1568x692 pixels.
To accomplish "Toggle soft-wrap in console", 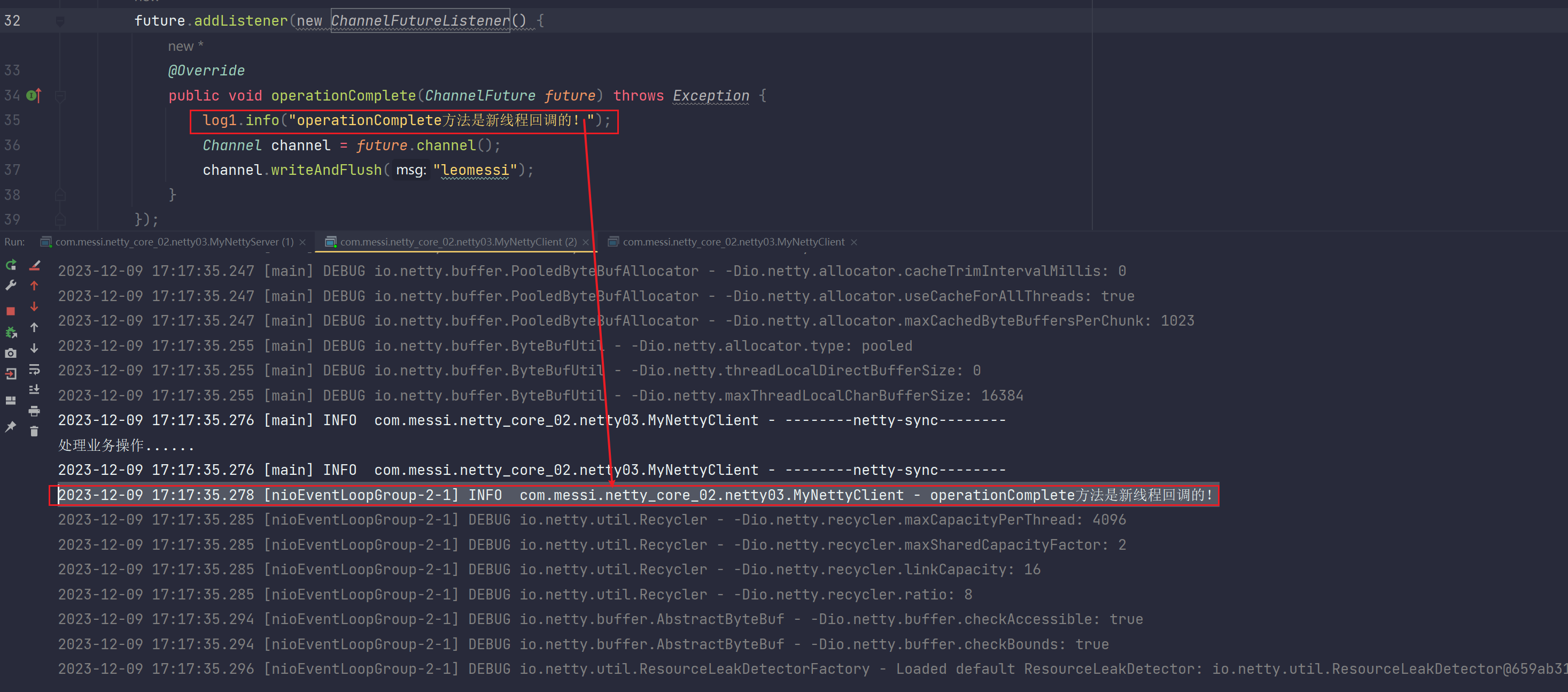I will pyautogui.click(x=34, y=369).
